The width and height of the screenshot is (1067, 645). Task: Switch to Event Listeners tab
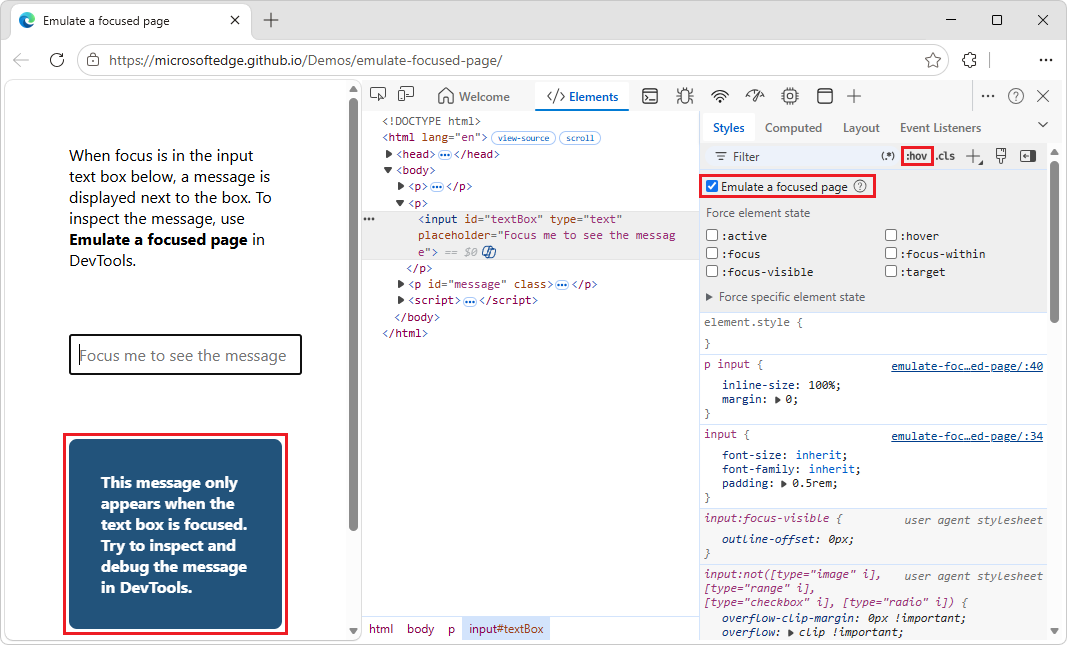tap(940, 128)
